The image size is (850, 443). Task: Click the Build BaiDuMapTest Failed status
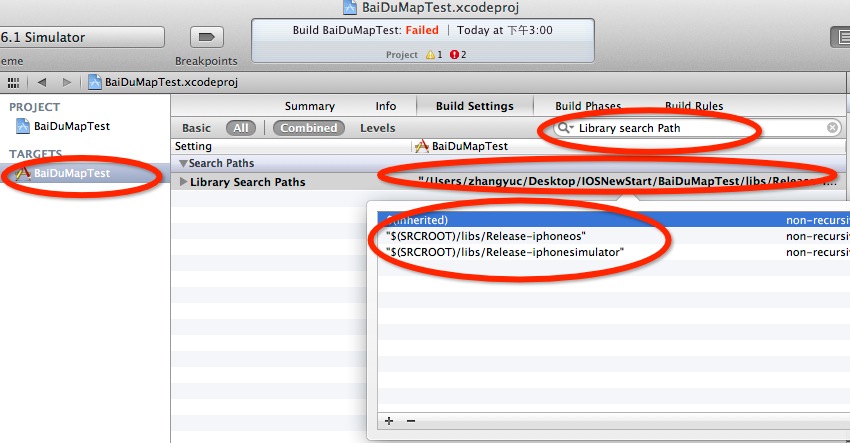coord(366,30)
